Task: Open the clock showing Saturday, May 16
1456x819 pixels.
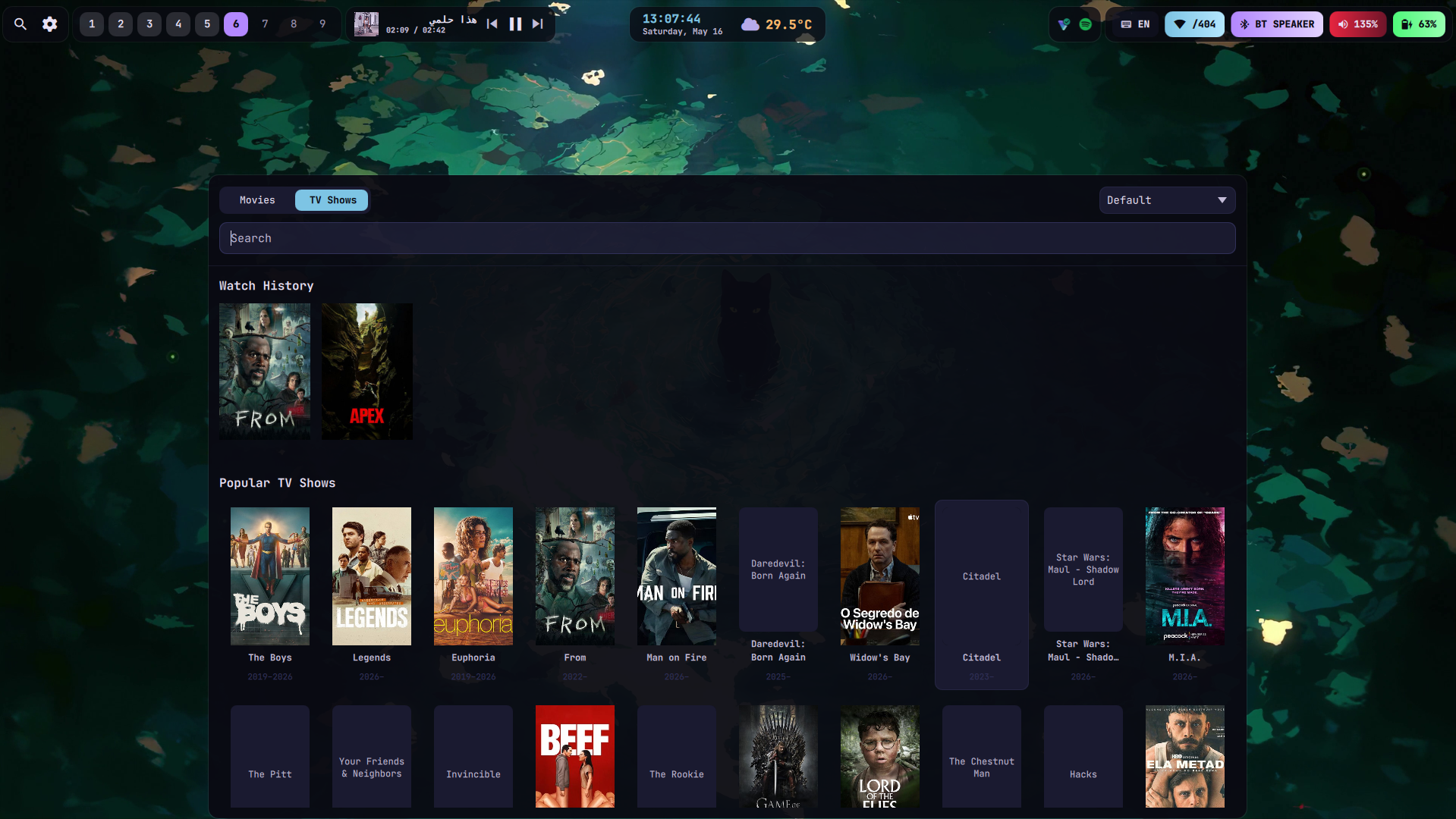Action: (x=682, y=24)
